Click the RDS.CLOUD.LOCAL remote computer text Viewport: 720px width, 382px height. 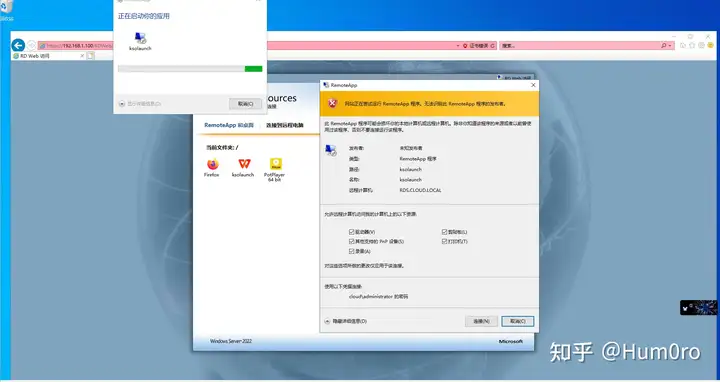pyautogui.click(x=420, y=190)
